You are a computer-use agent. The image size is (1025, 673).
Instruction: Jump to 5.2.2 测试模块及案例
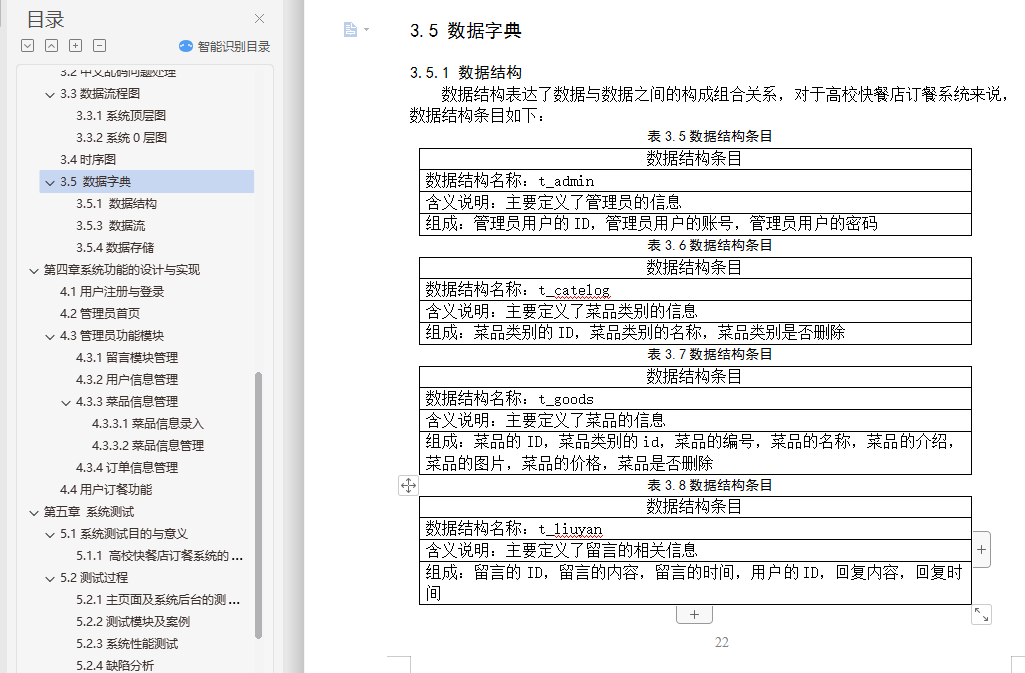133,622
